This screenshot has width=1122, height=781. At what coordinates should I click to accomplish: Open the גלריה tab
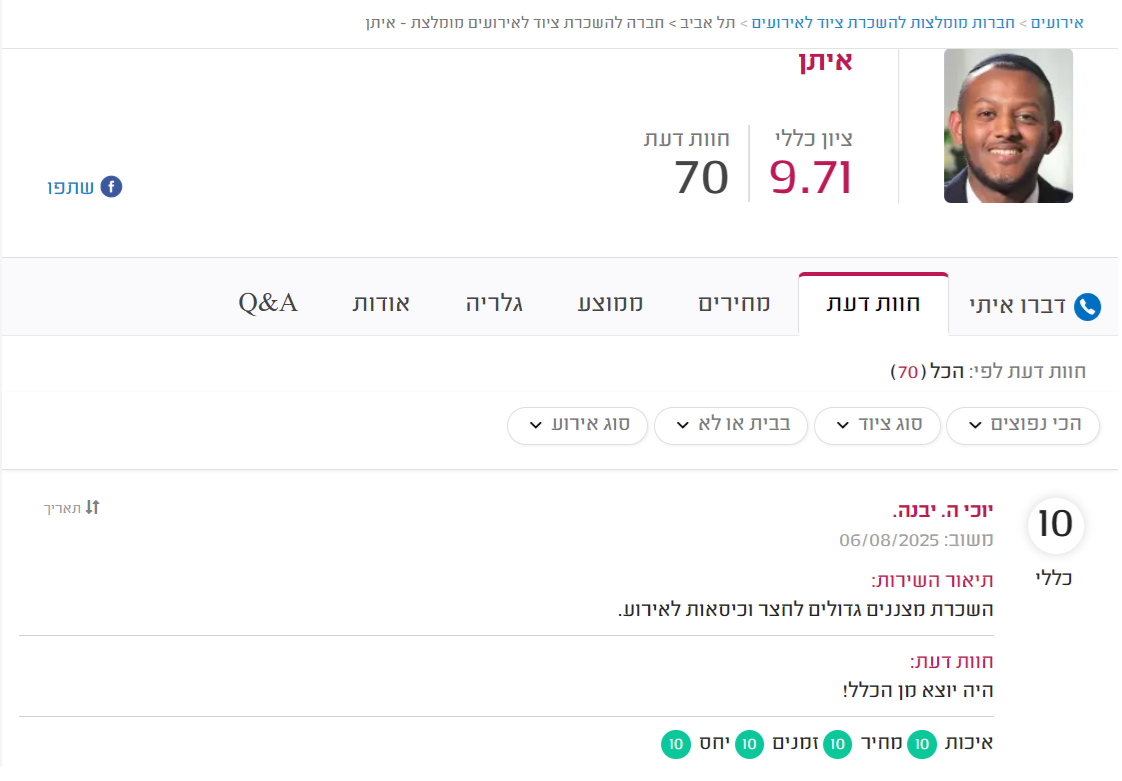(x=494, y=304)
